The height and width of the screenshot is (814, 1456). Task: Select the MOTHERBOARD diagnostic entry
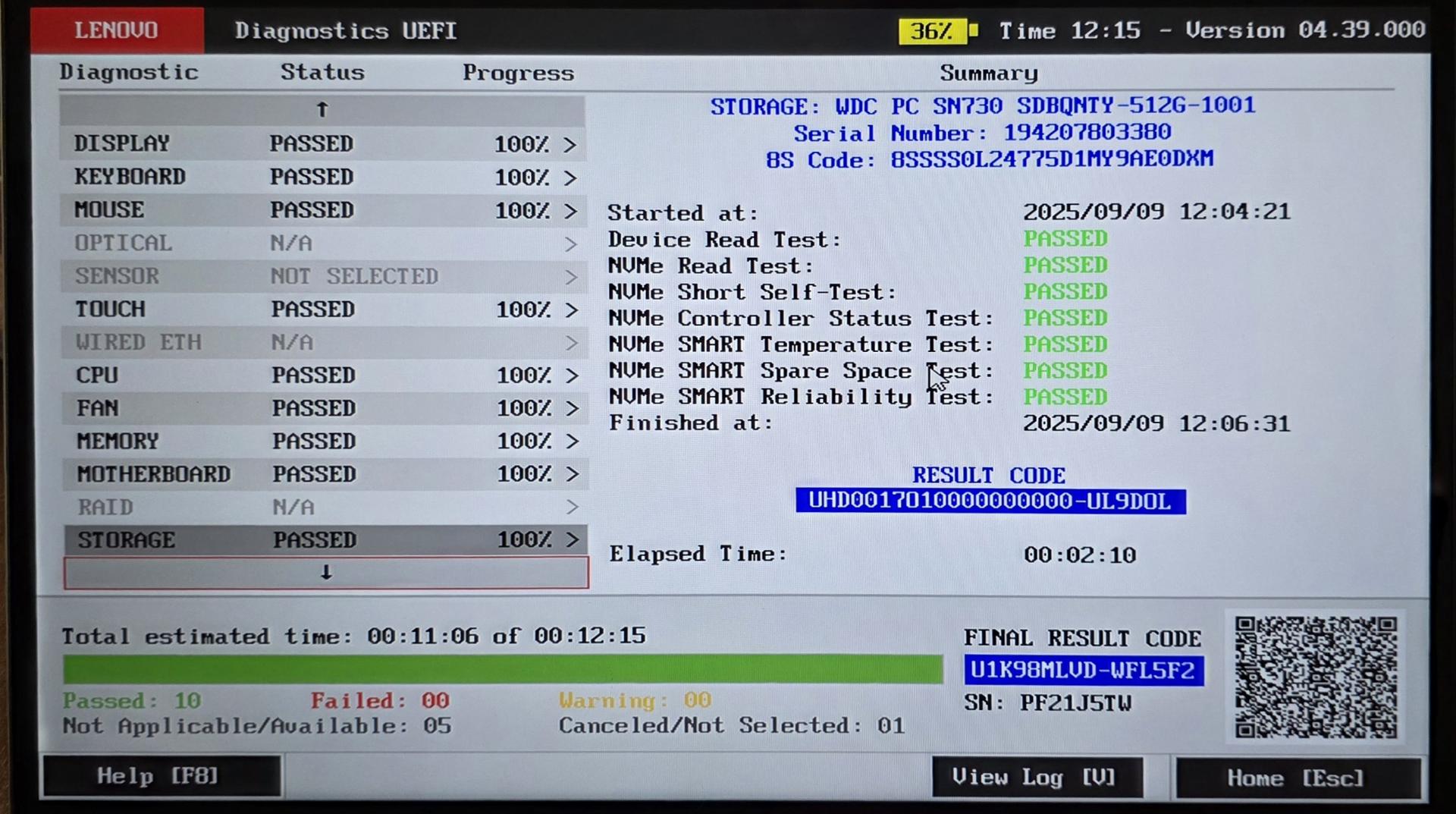[325, 474]
